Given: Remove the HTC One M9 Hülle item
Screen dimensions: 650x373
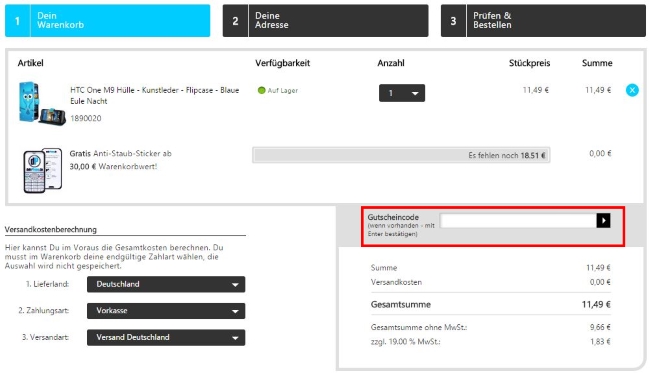Looking at the screenshot, I should (x=632, y=90).
